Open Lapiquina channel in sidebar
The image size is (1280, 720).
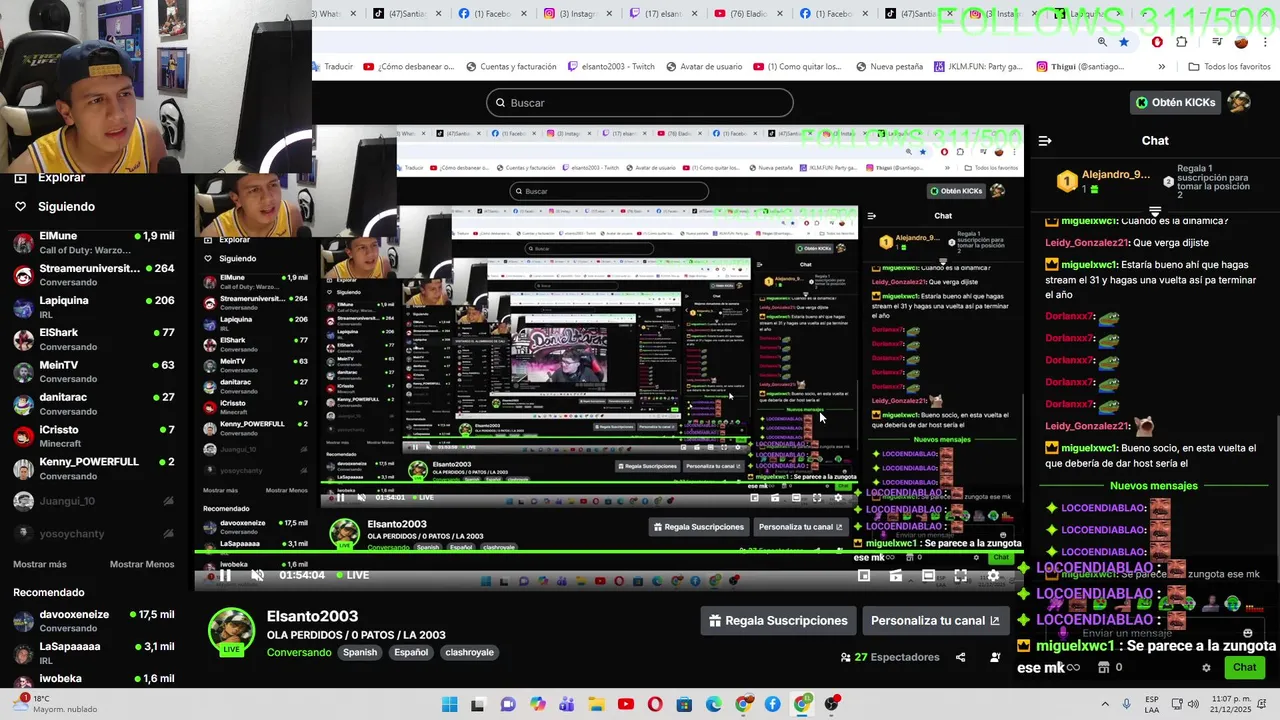(x=95, y=307)
